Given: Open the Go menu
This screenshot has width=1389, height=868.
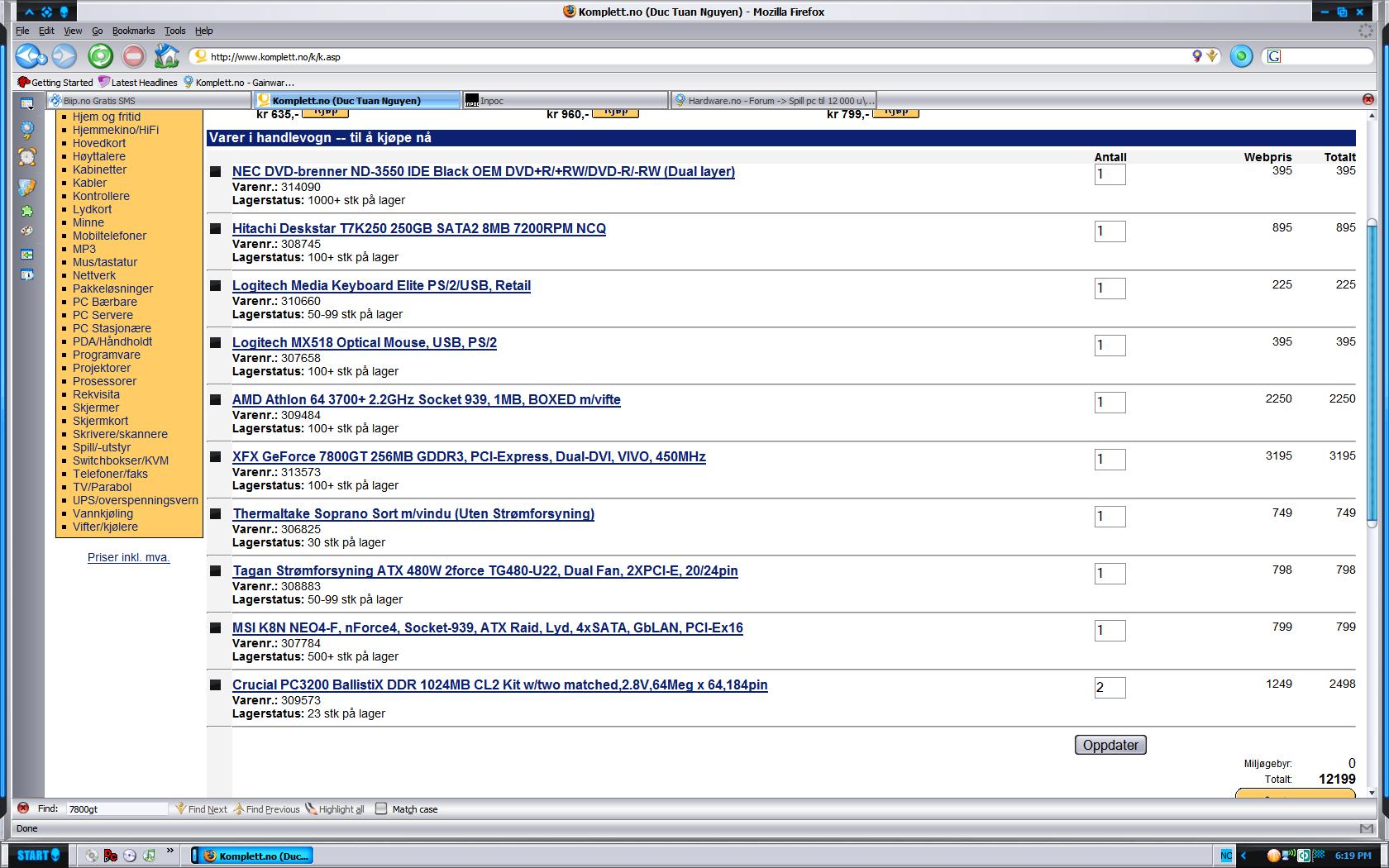Looking at the screenshot, I should pyautogui.click(x=97, y=31).
